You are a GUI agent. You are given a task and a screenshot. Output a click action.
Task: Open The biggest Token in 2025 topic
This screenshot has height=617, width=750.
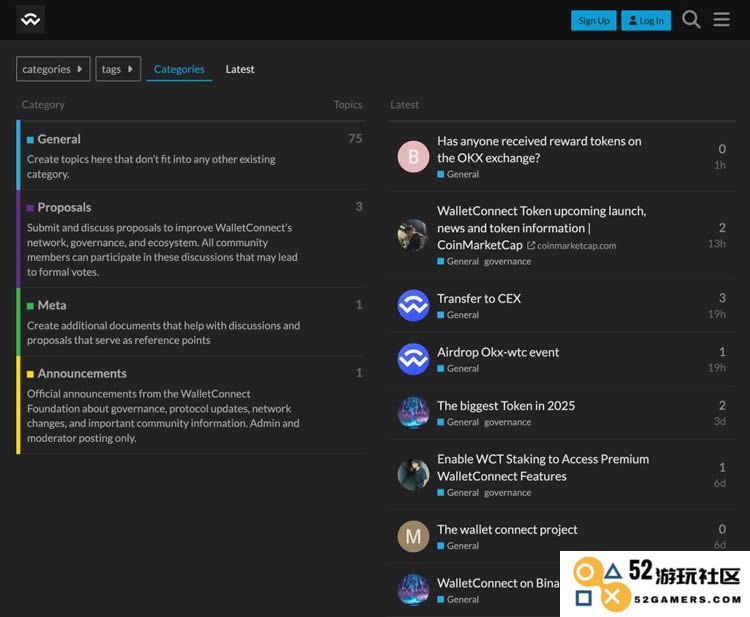point(506,406)
